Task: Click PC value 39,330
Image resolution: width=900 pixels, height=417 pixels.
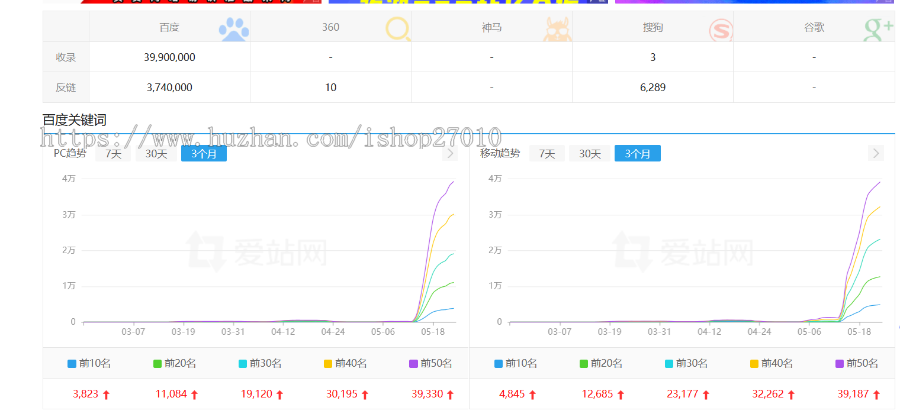Action: (427, 395)
